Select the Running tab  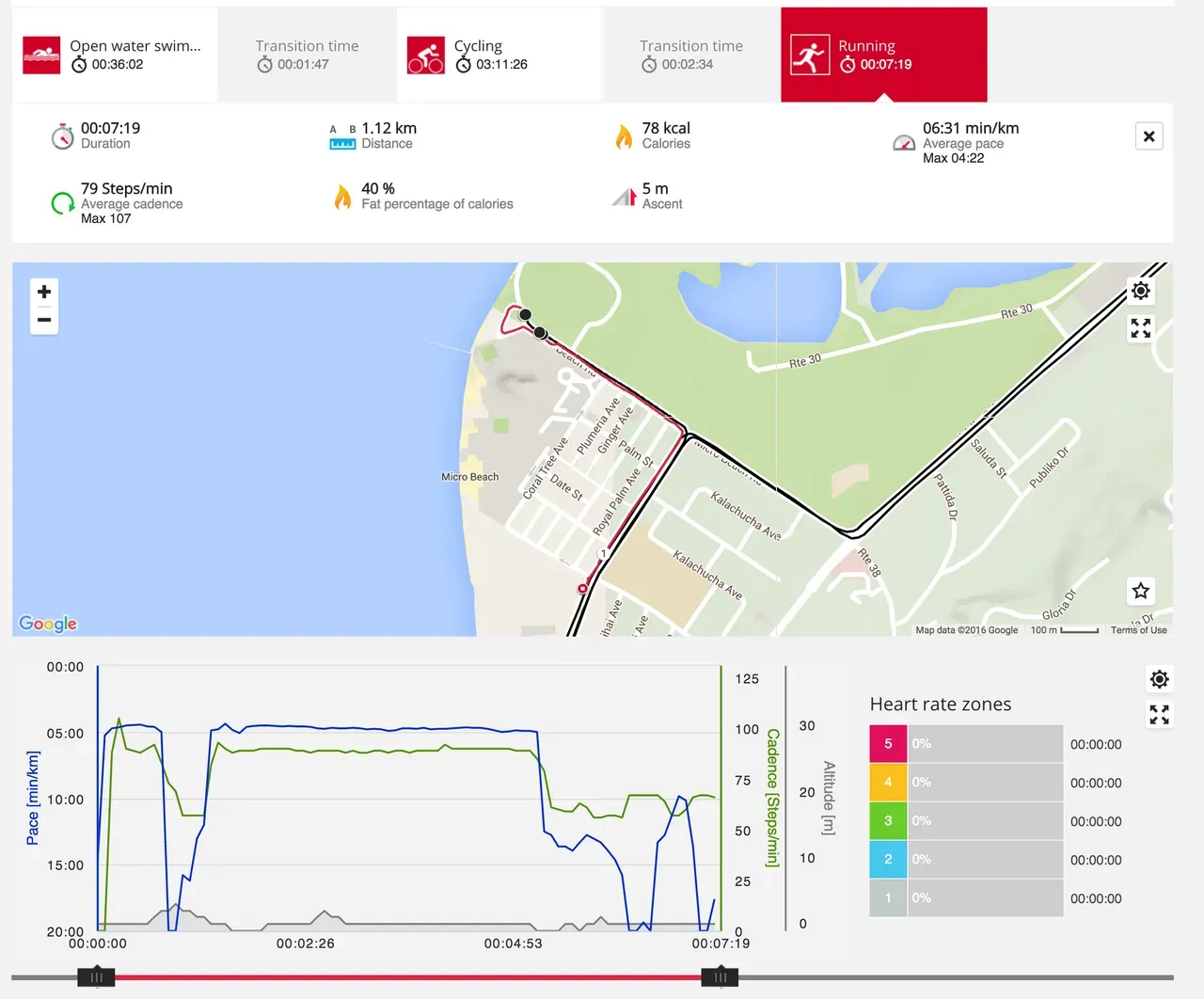coord(883,55)
